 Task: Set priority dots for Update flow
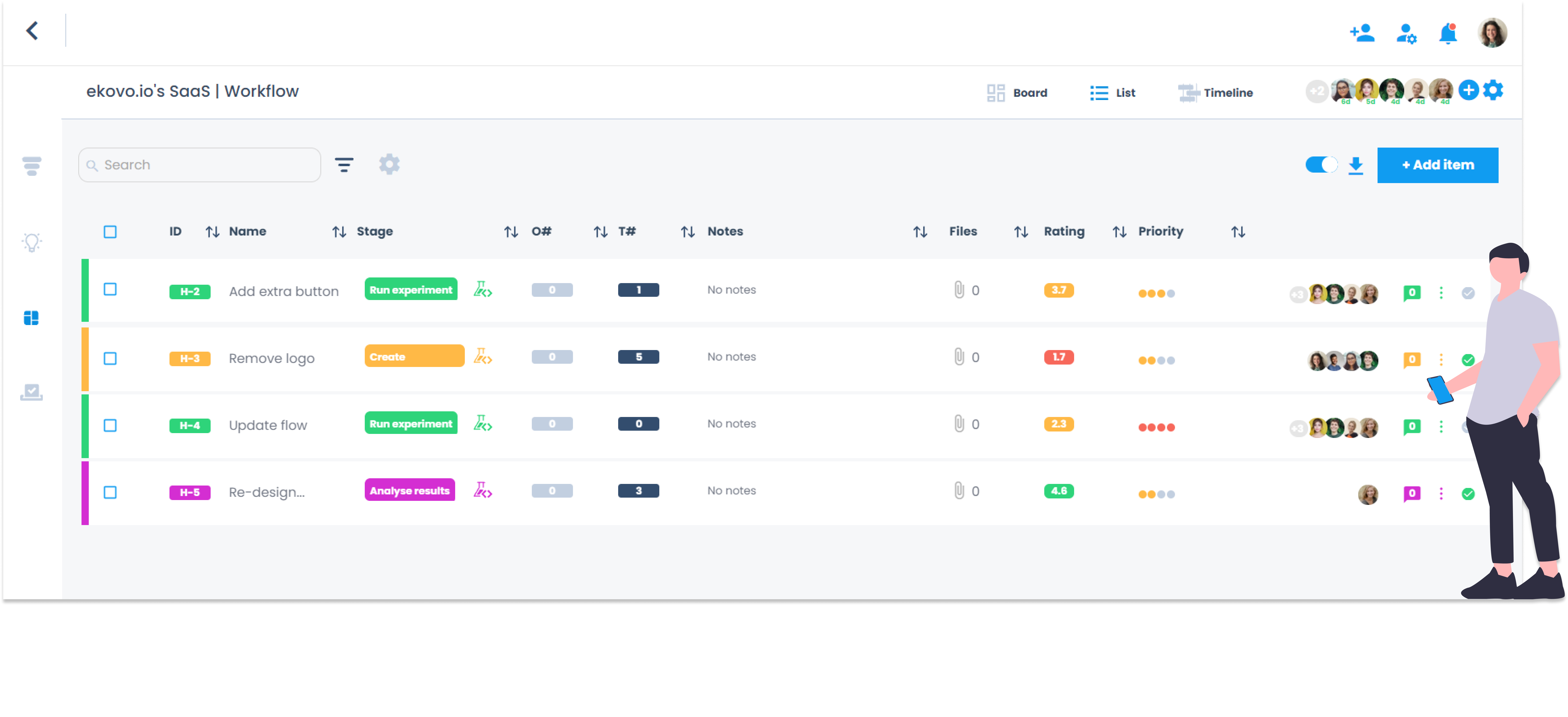point(1156,427)
